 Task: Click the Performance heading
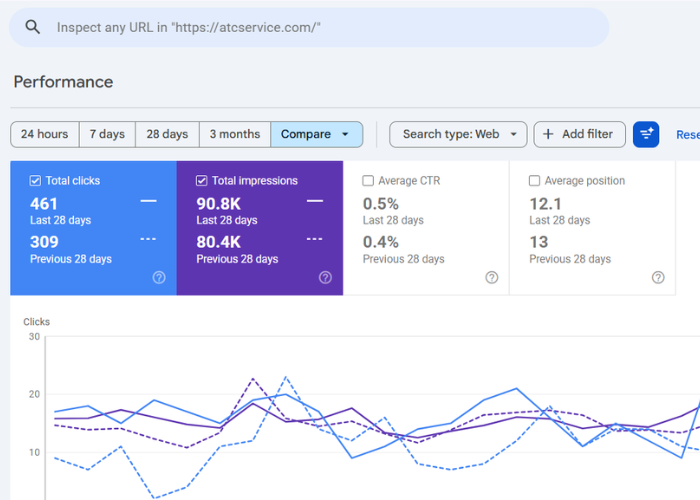click(63, 82)
